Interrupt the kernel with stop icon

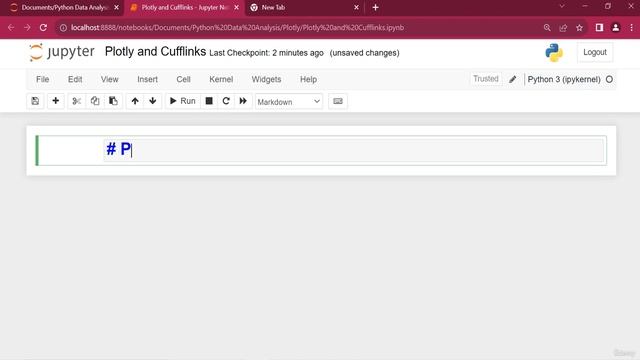point(209,101)
